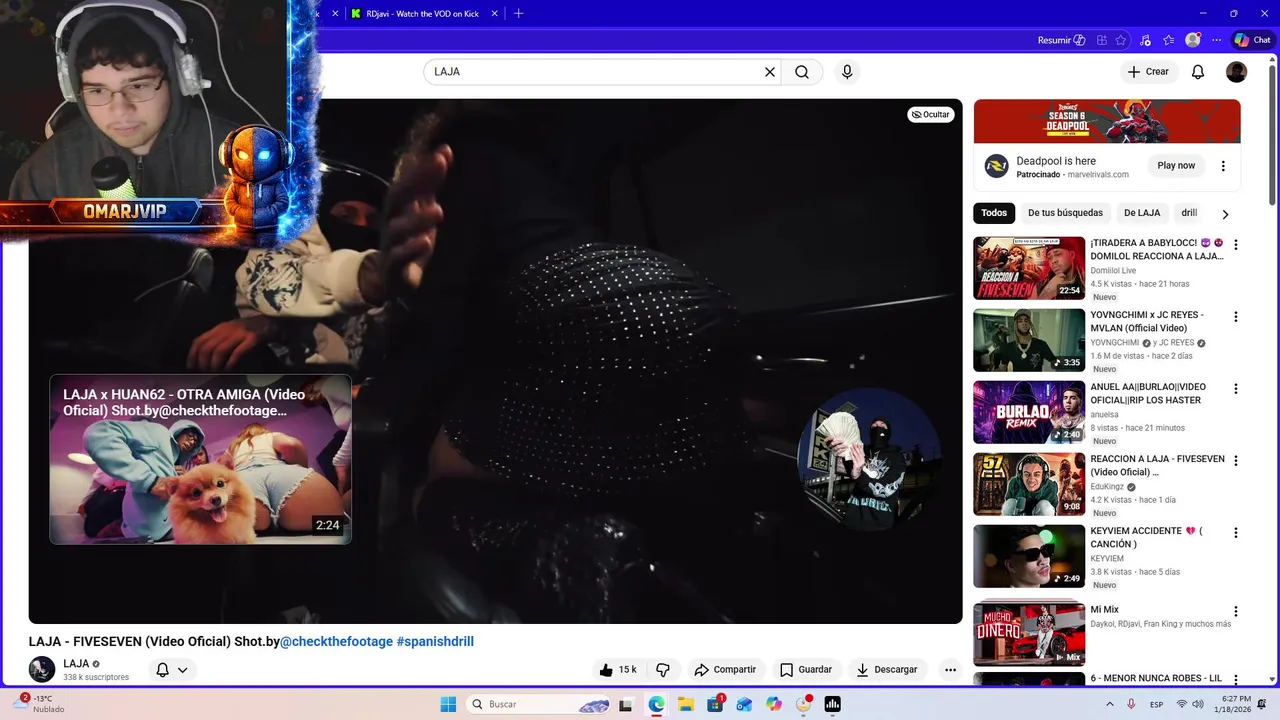1280x720 pixels.
Task: Select the drill filter chip
Action: 1189,213
